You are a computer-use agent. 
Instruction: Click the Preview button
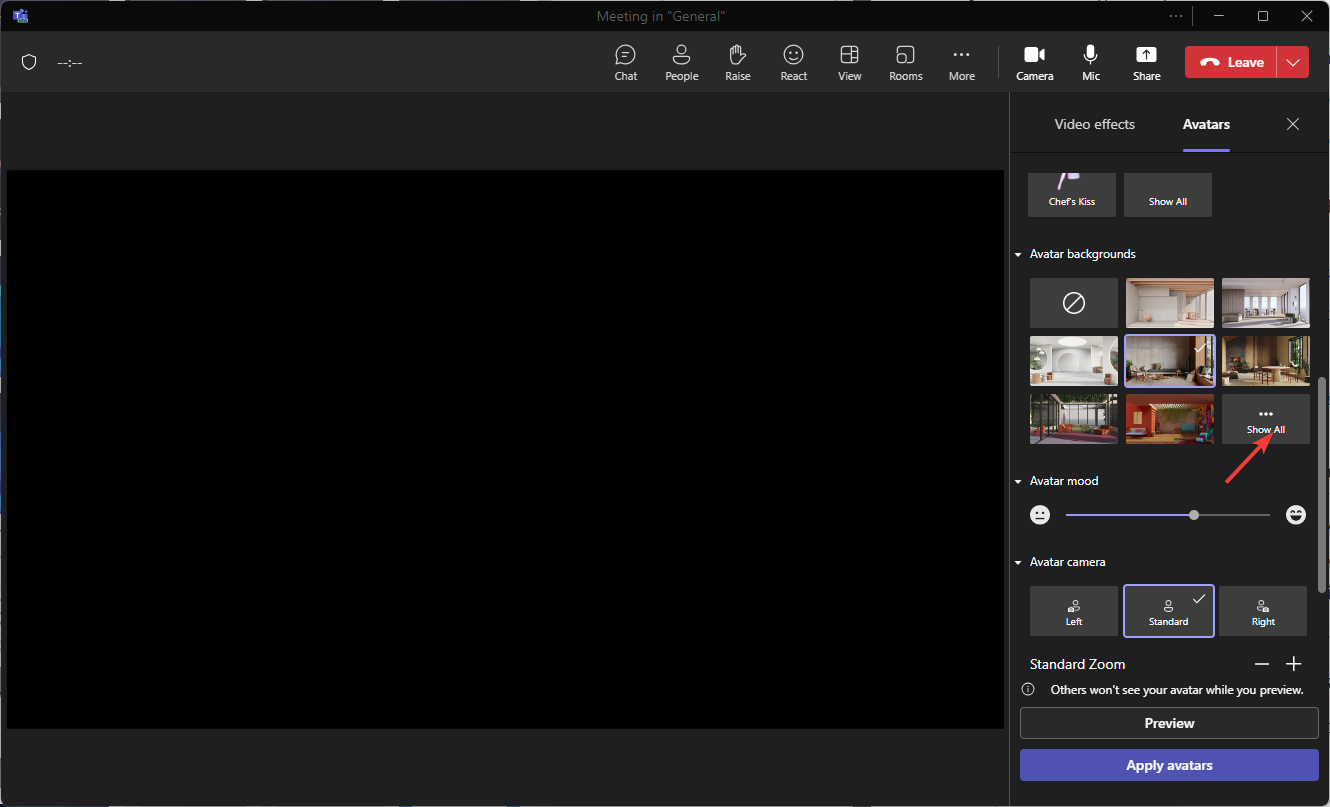(1169, 723)
